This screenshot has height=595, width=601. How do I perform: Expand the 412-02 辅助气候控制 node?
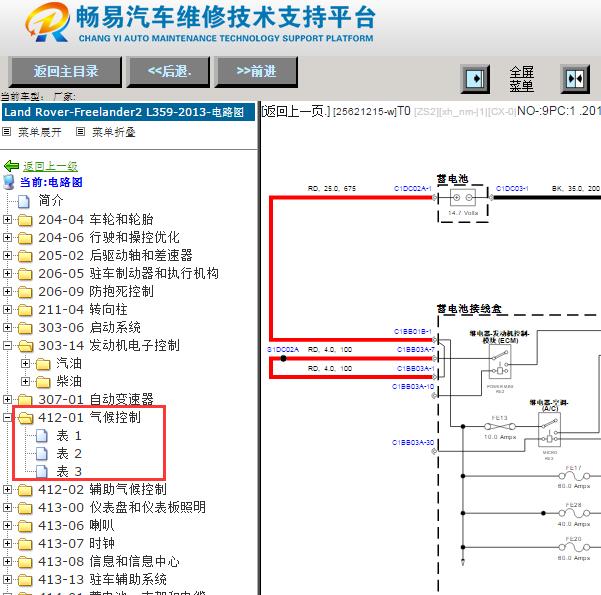click(x=7, y=490)
